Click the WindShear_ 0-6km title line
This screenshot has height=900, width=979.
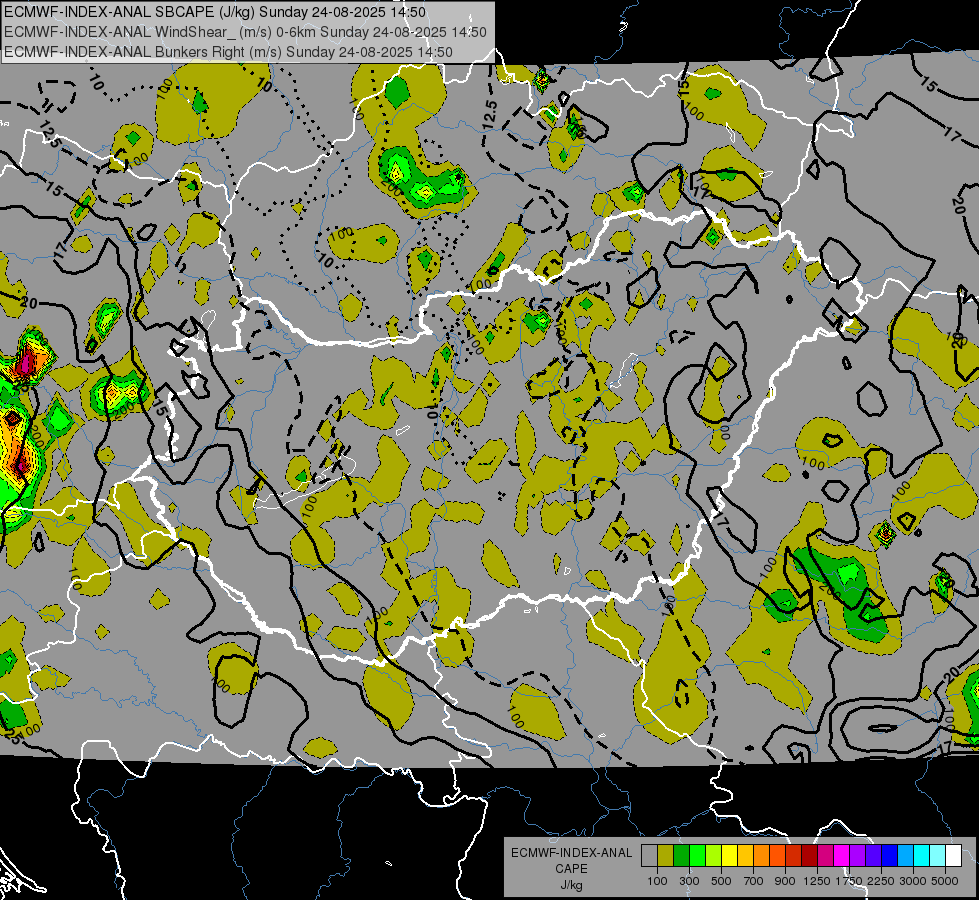(245, 32)
